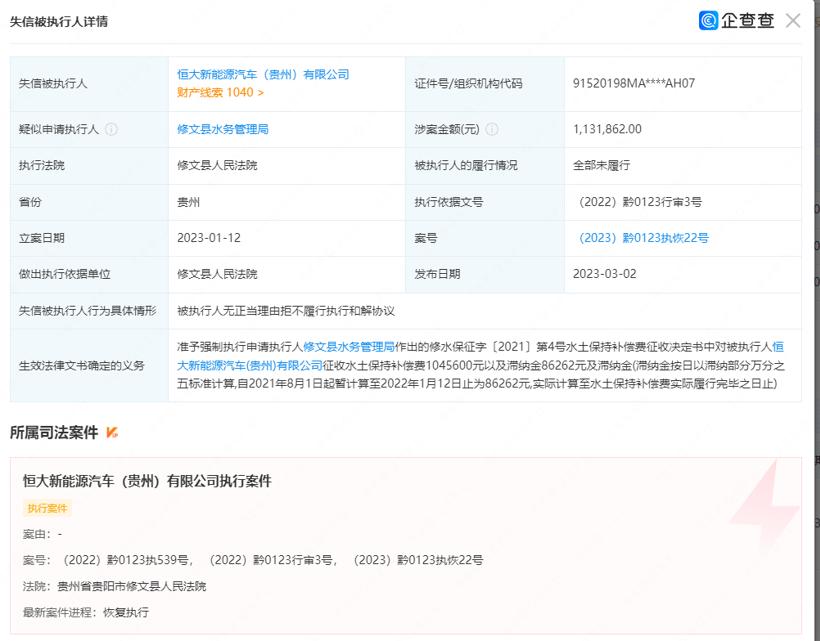Viewport: 820px width, 641px height.
Task: Click the 失信被执行人详情 dialog title
Action: click(x=59, y=21)
